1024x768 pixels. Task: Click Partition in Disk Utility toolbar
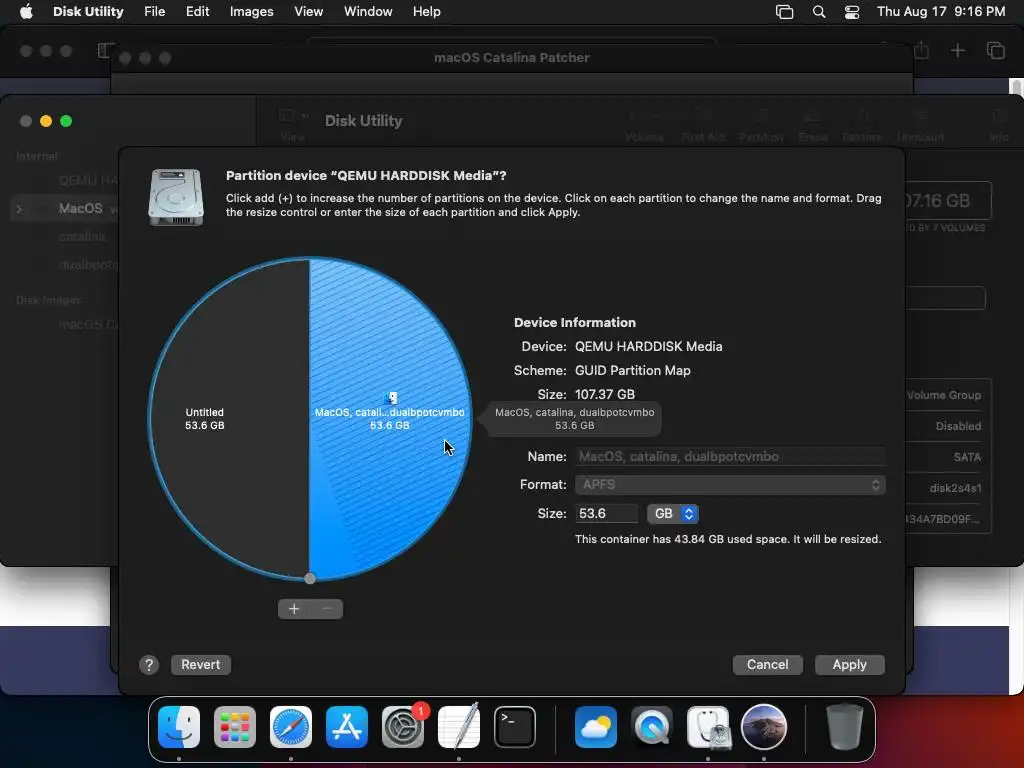(x=761, y=126)
